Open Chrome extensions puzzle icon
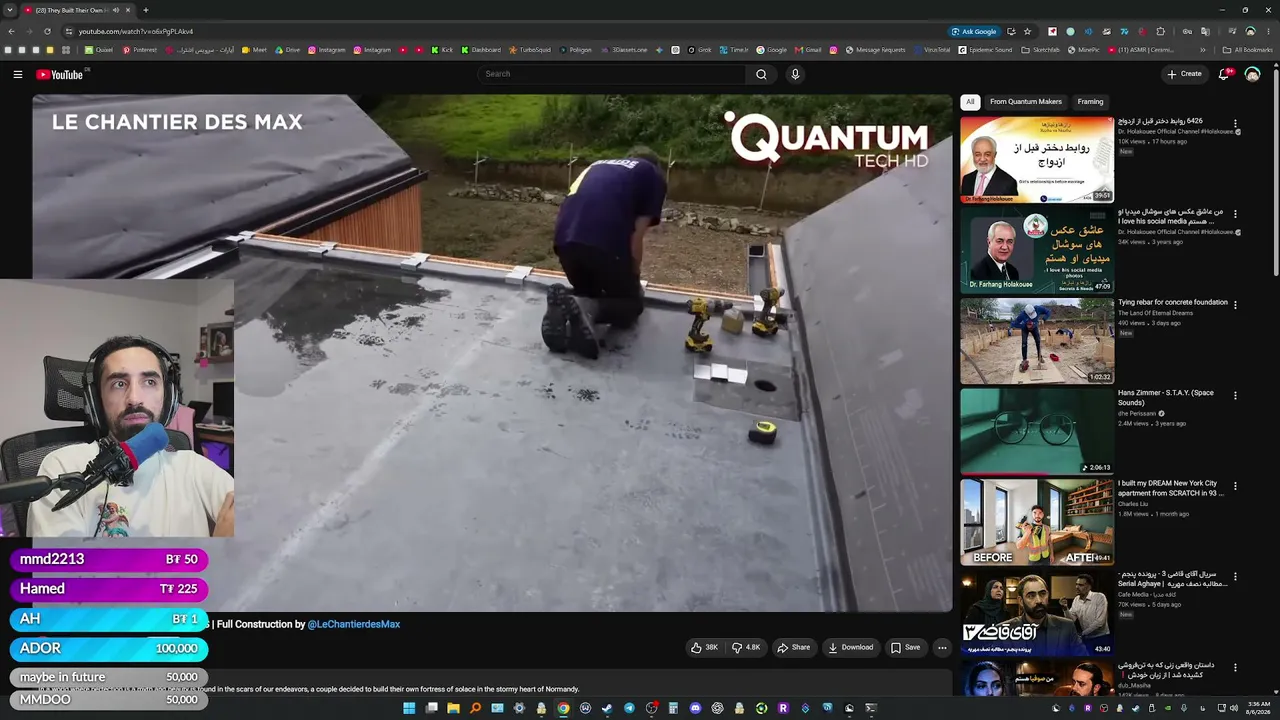Image resolution: width=1280 pixels, height=720 pixels. tap(1160, 31)
